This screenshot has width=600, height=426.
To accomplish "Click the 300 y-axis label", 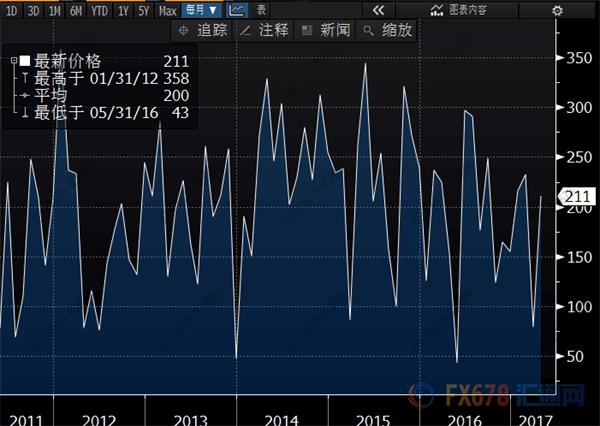I will [x=579, y=108].
